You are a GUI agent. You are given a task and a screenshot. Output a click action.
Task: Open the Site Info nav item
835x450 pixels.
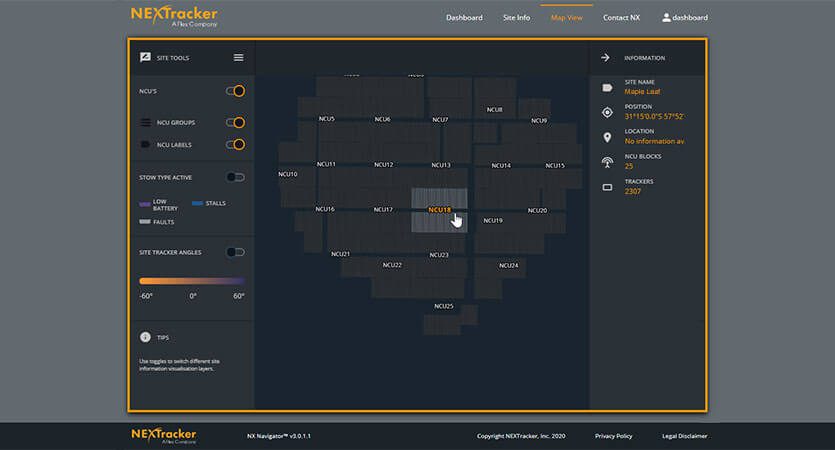pyautogui.click(x=517, y=18)
